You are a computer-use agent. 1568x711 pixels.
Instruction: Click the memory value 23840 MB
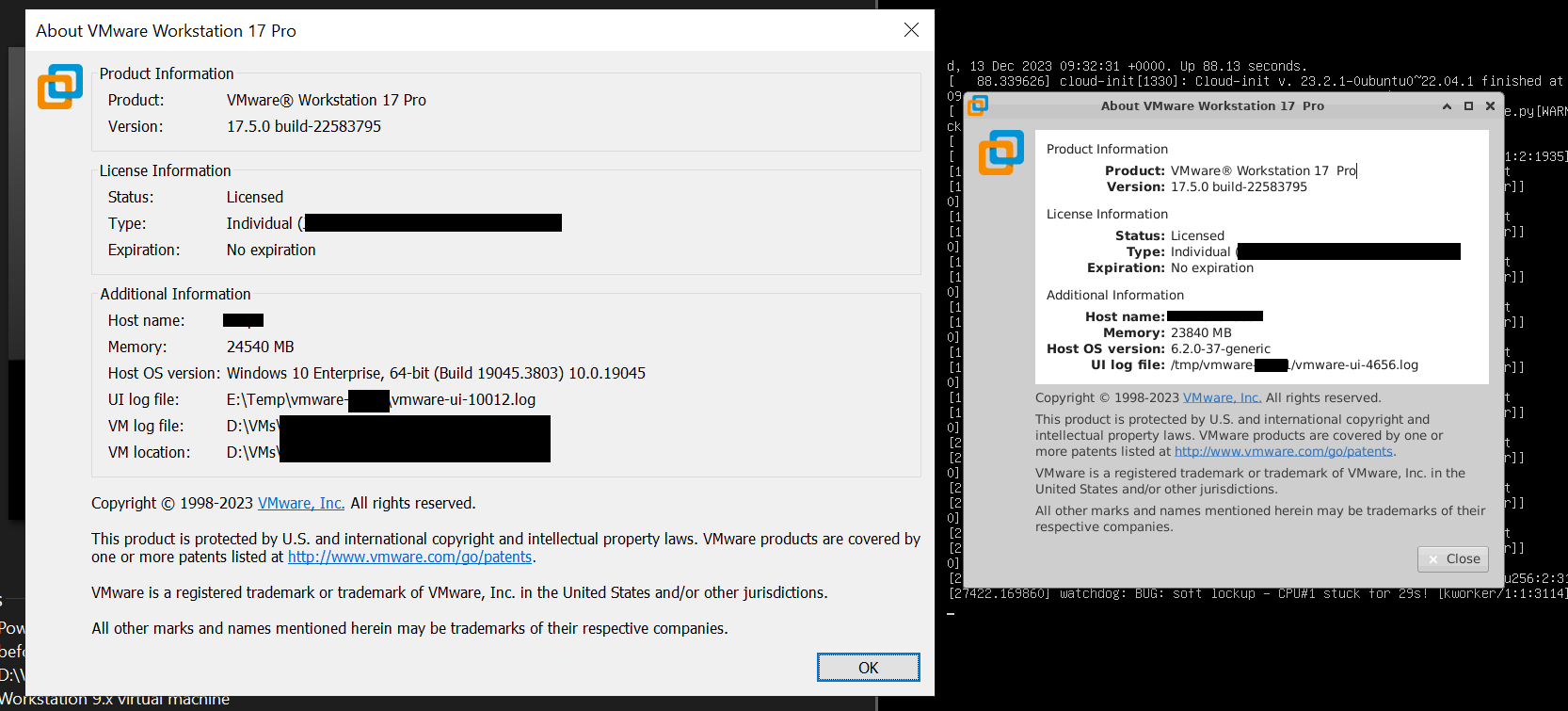(1201, 332)
